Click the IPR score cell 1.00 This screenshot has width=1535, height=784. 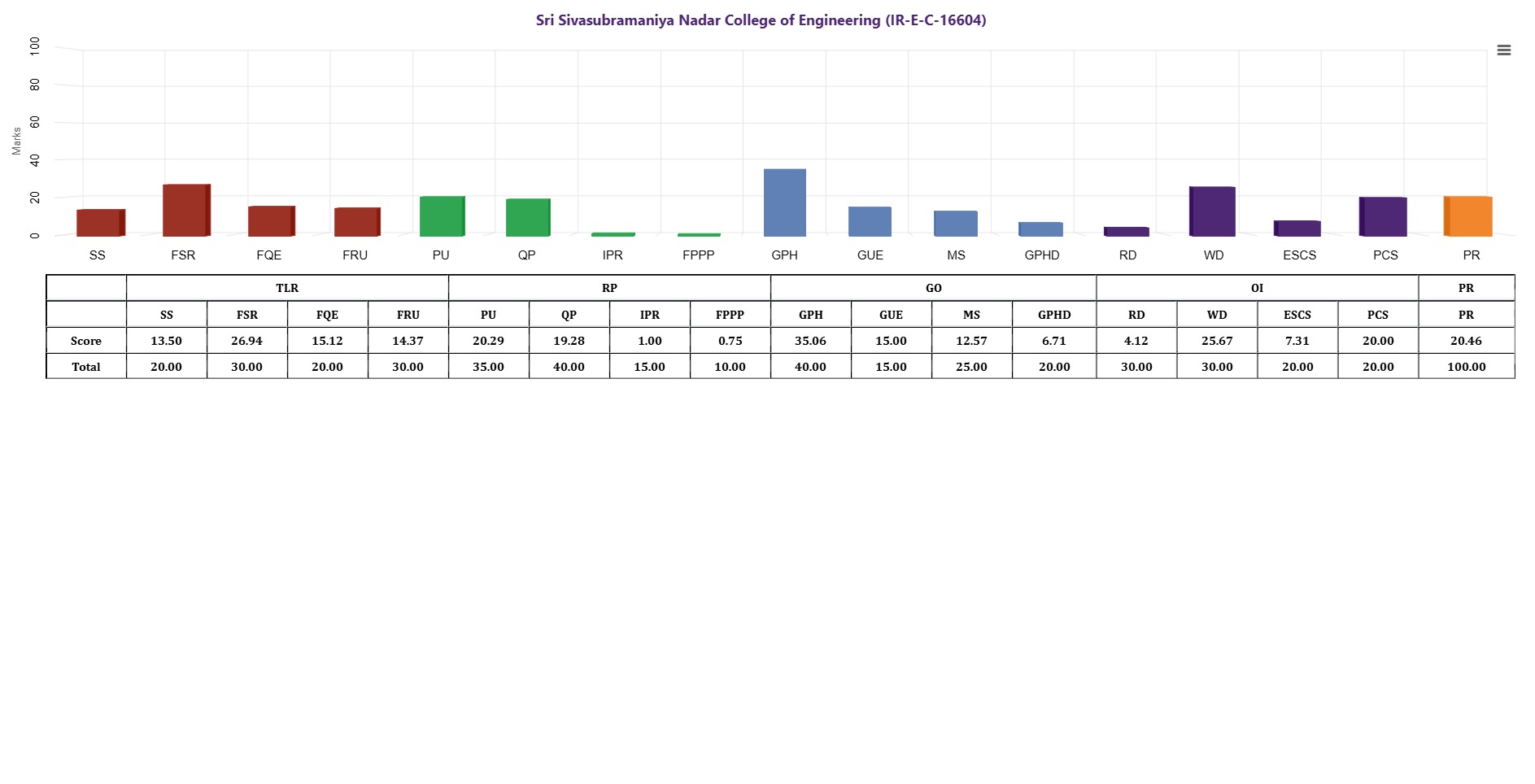[650, 341]
